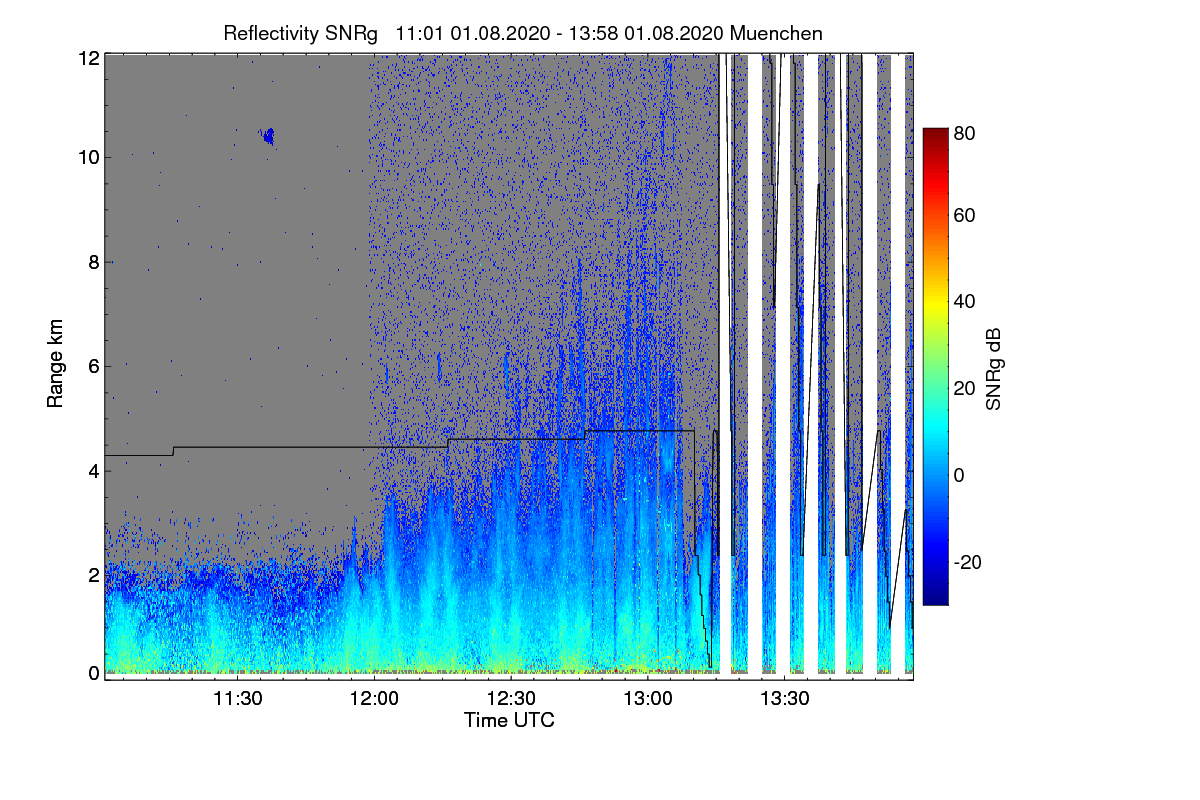Image resolution: width=1200 pixels, height=800 pixels.
Task: Click the 13:30 time tick label
Action: pyautogui.click(x=785, y=698)
